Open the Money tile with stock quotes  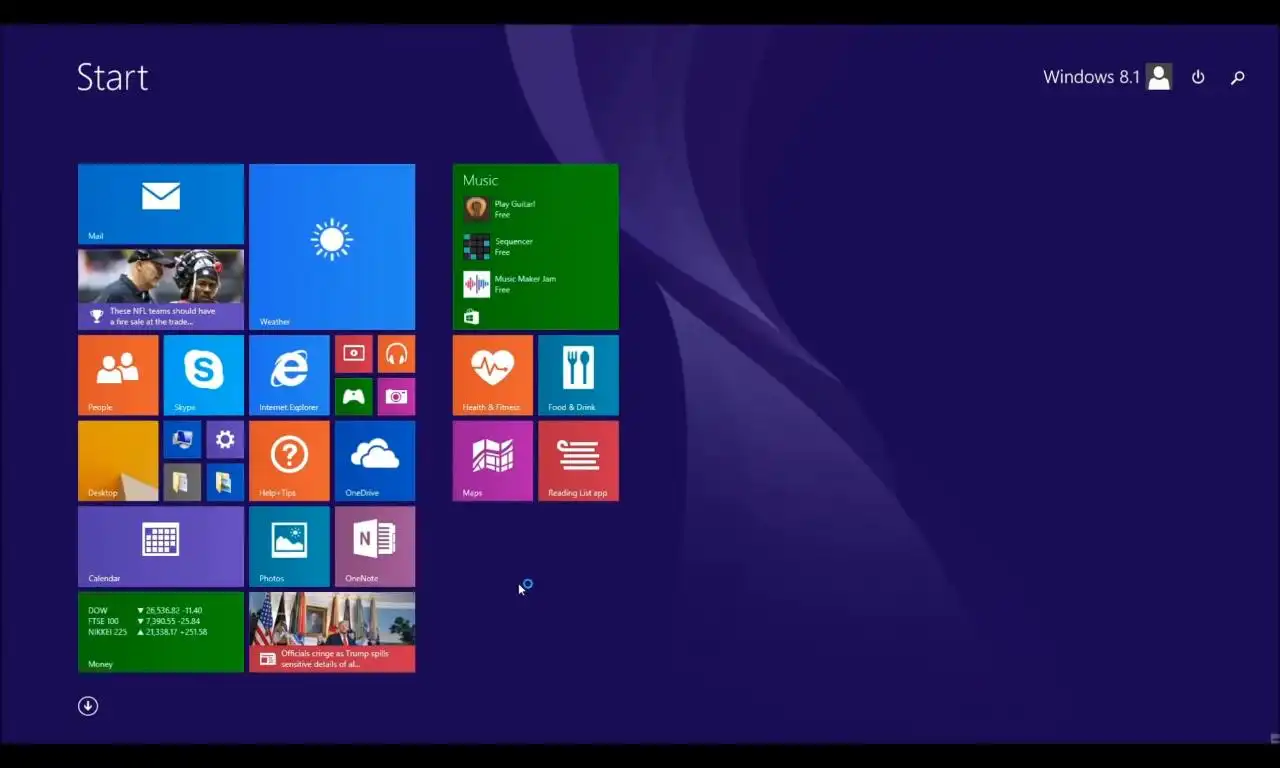coord(161,632)
